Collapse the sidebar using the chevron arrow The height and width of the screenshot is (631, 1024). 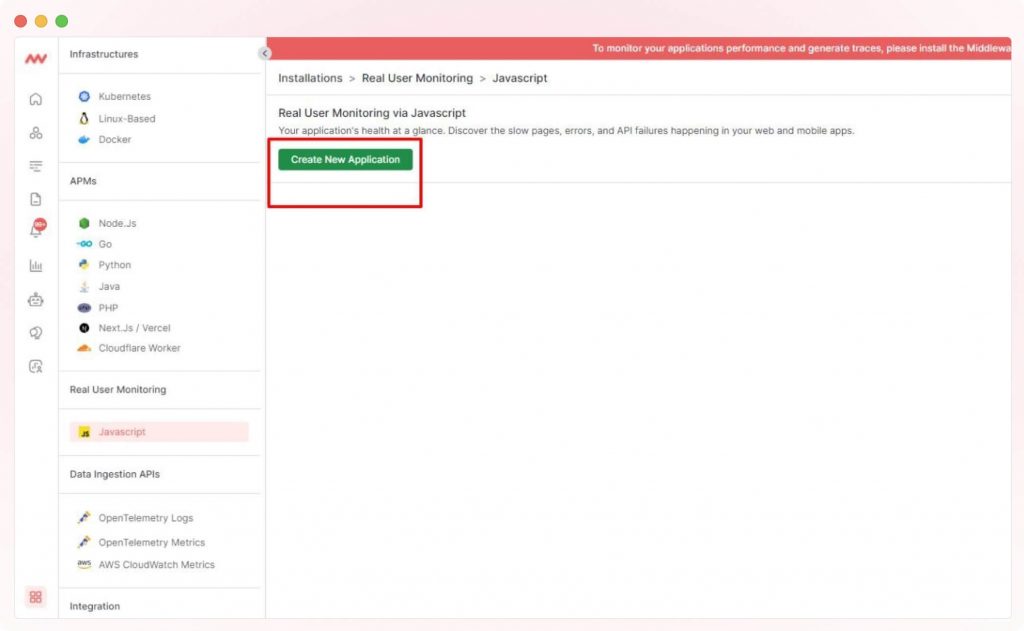[x=265, y=52]
